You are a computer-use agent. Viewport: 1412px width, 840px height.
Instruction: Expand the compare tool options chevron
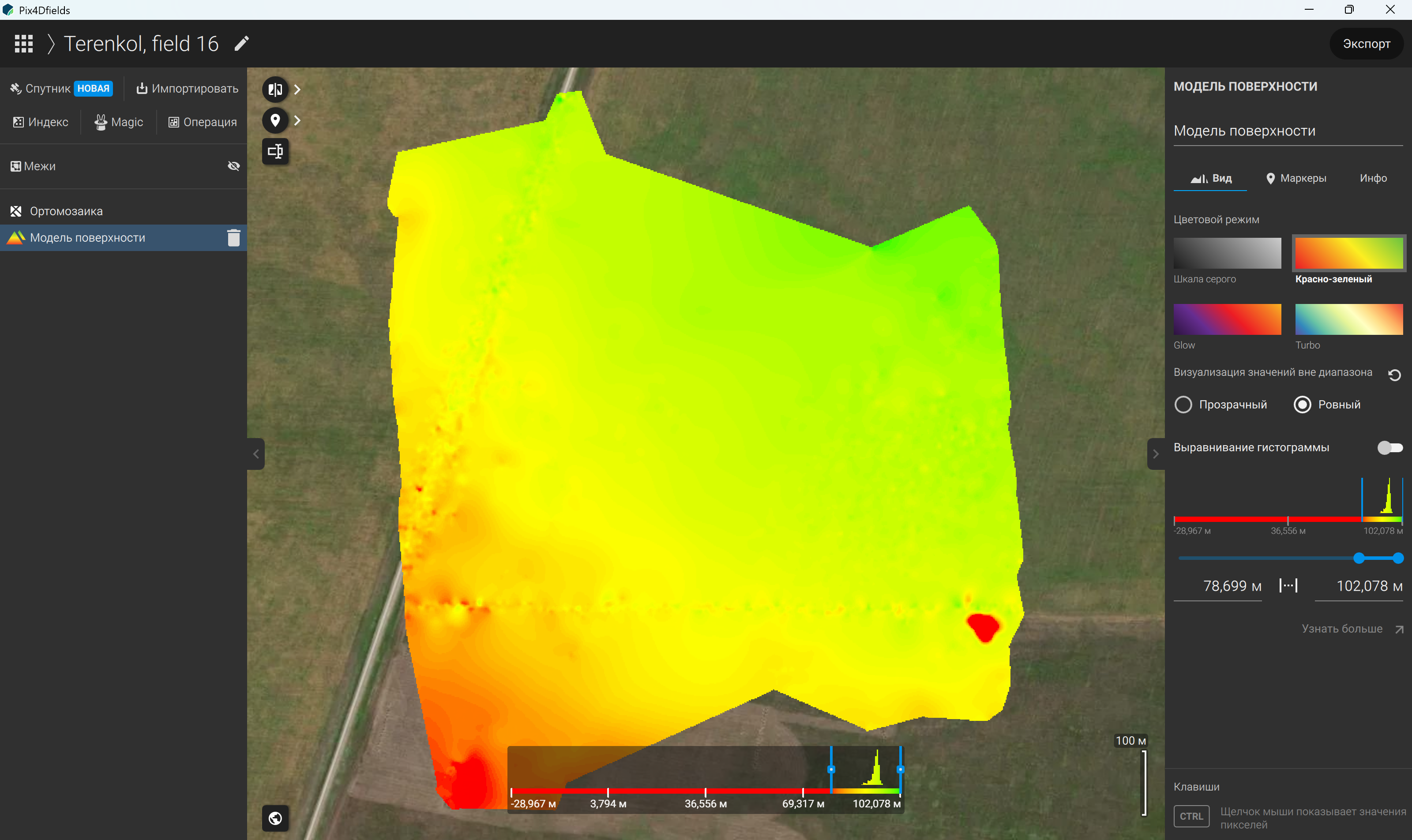click(297, 90)
